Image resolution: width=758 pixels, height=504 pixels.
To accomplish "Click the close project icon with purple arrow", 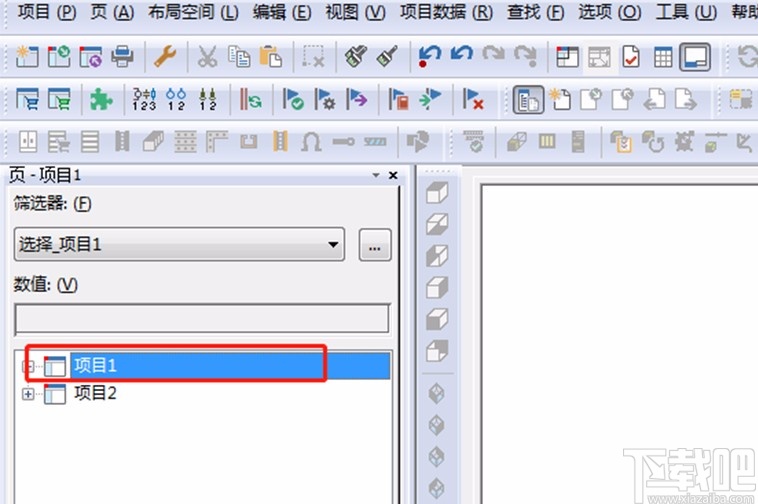I will 91,57.
